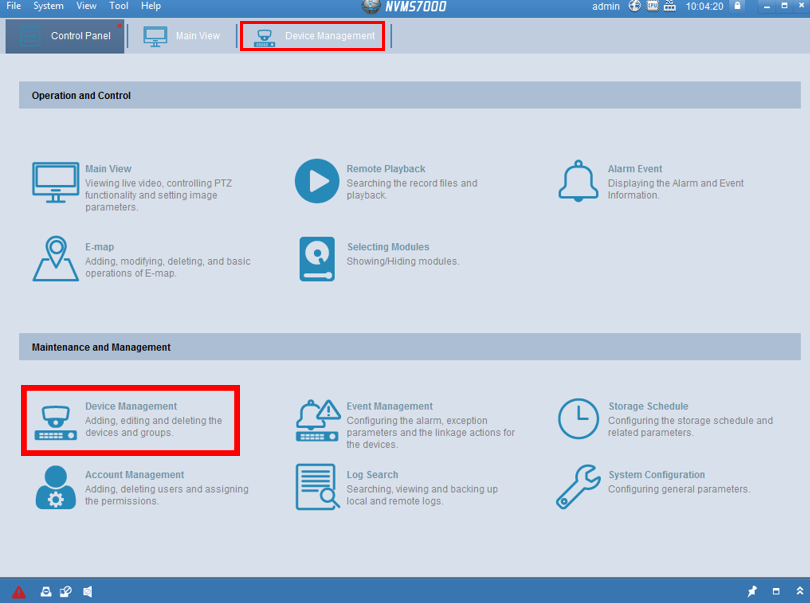Restore down the NVMS7000 window
The width and height of the screenshot is (810, 603).
pos(784,6)
